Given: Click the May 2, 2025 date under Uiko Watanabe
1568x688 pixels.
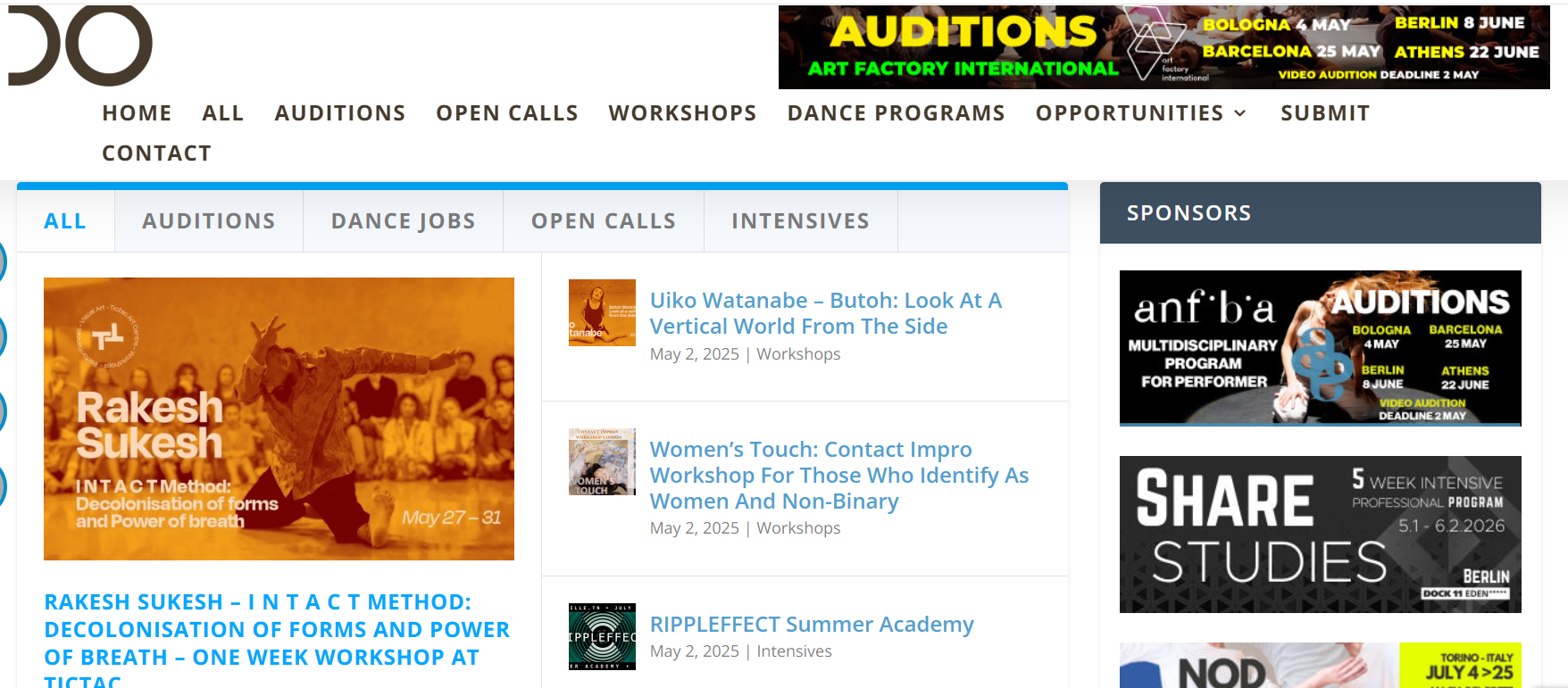Looking at the screenshot, I should coord(695,354).
